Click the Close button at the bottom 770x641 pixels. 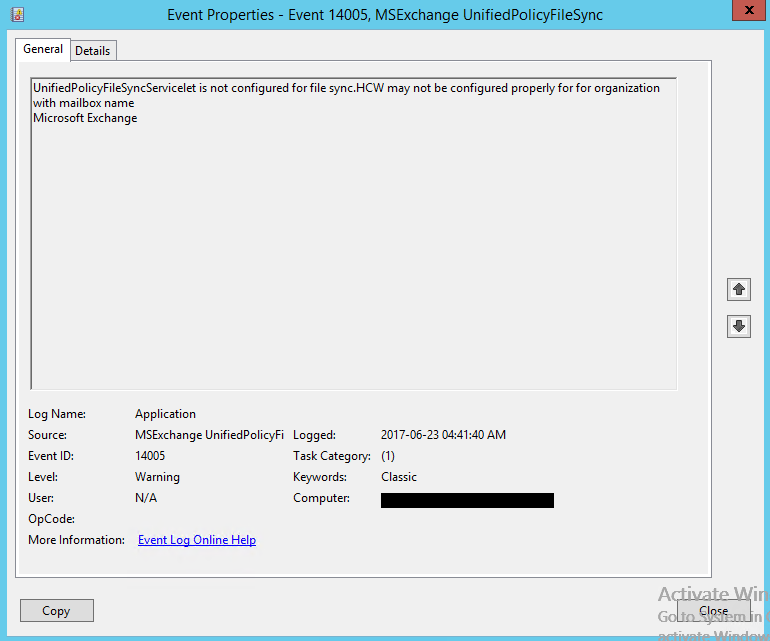tap(713, 610)
